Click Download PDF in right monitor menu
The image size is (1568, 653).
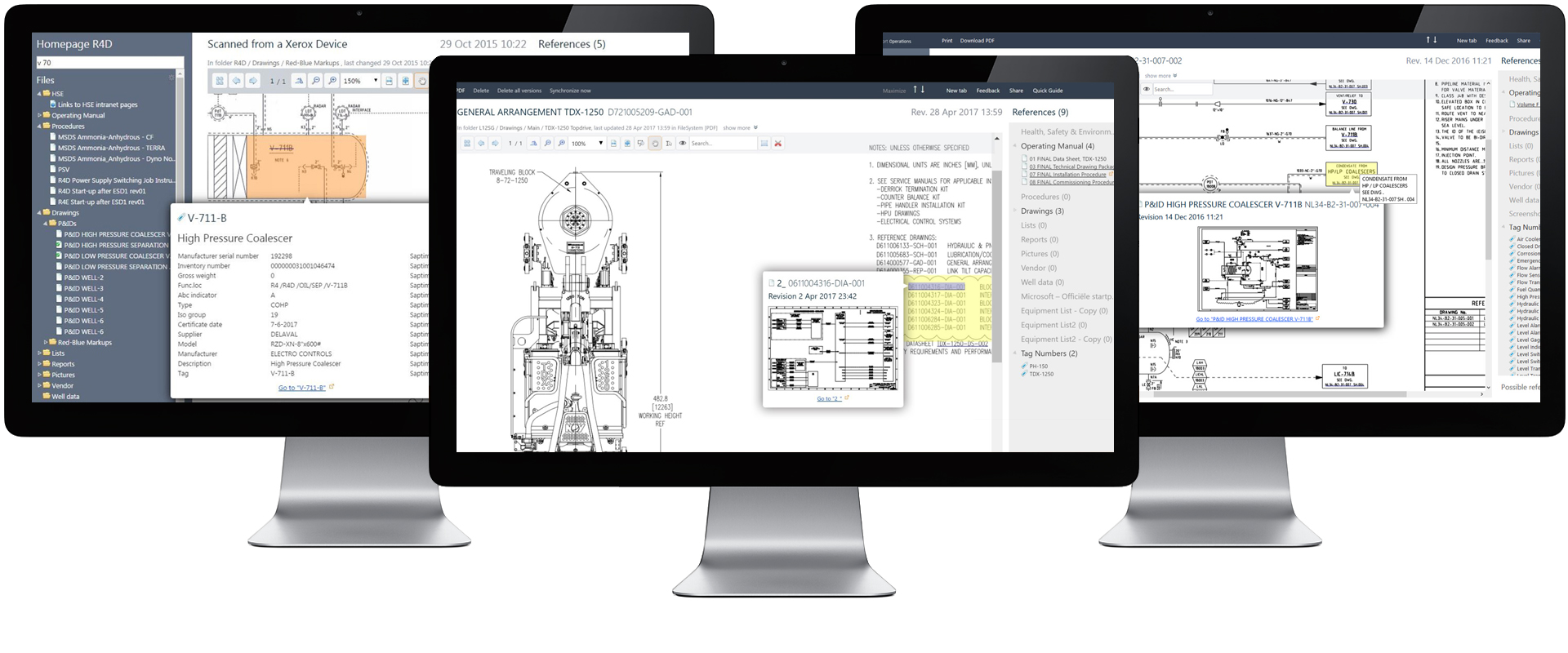pyautogui.click(x=977, y=41)
